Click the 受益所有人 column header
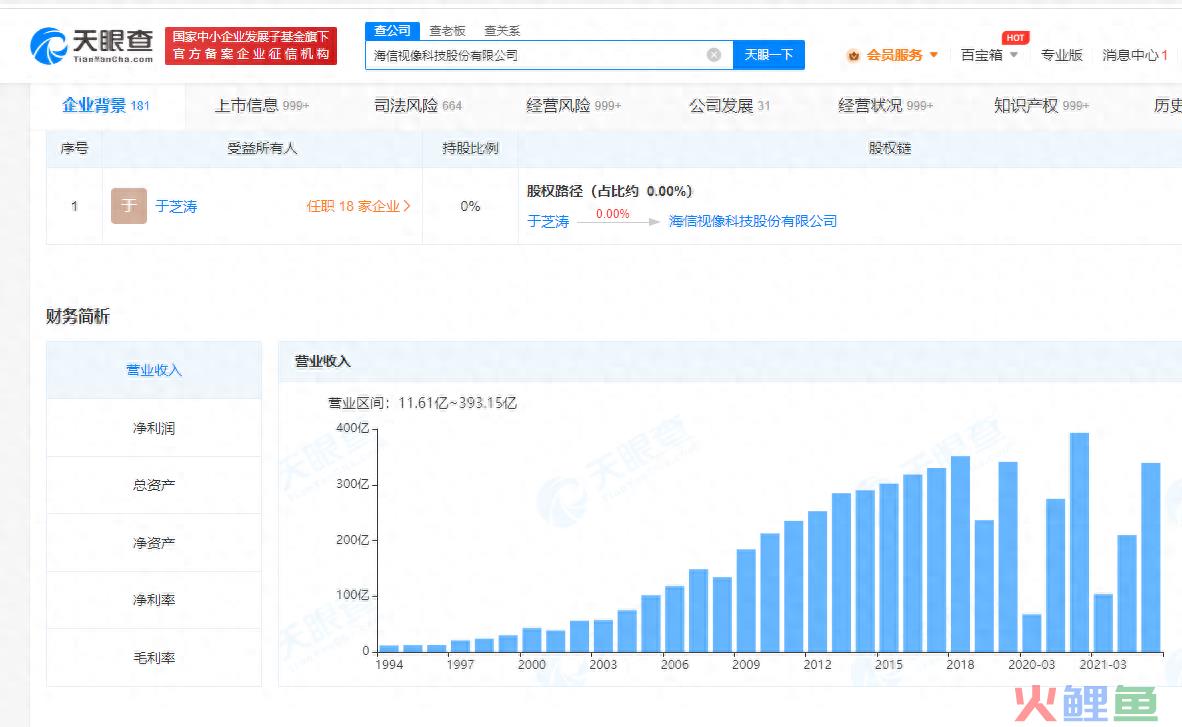Screen dimensions: 1182x727 [x=262, y=149]
